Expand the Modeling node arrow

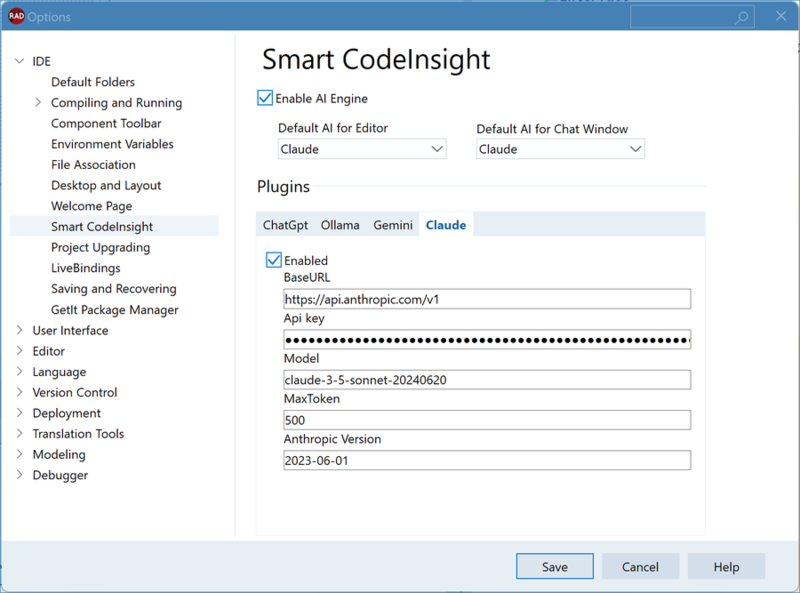19,454
